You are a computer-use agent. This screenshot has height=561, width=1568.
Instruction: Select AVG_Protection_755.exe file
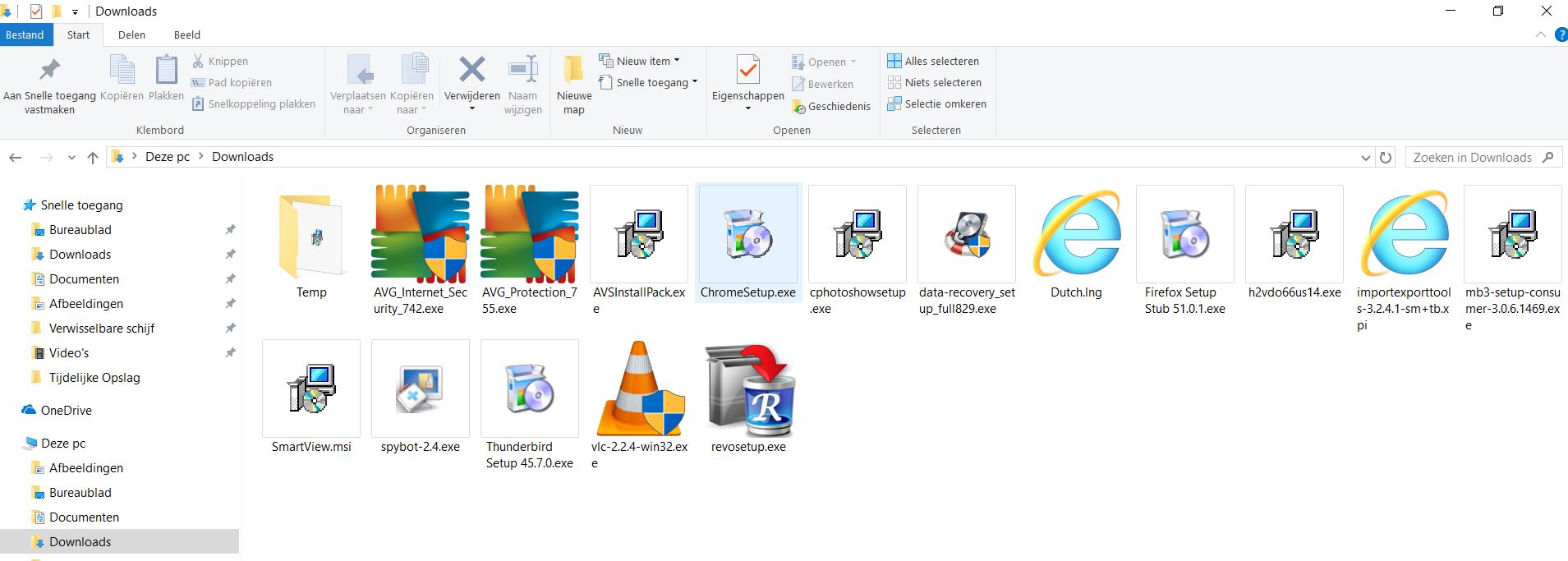(x=529, y=251)
